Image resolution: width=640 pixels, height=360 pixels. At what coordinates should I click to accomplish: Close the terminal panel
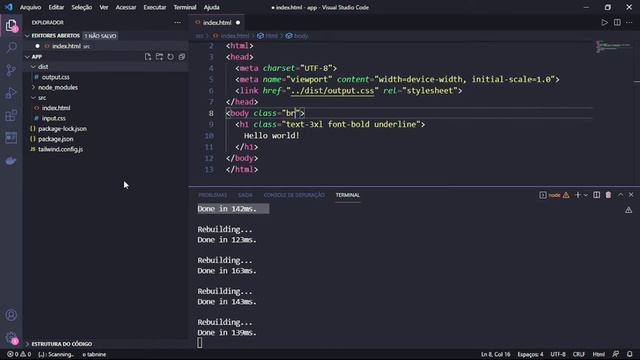click(631, 195)
